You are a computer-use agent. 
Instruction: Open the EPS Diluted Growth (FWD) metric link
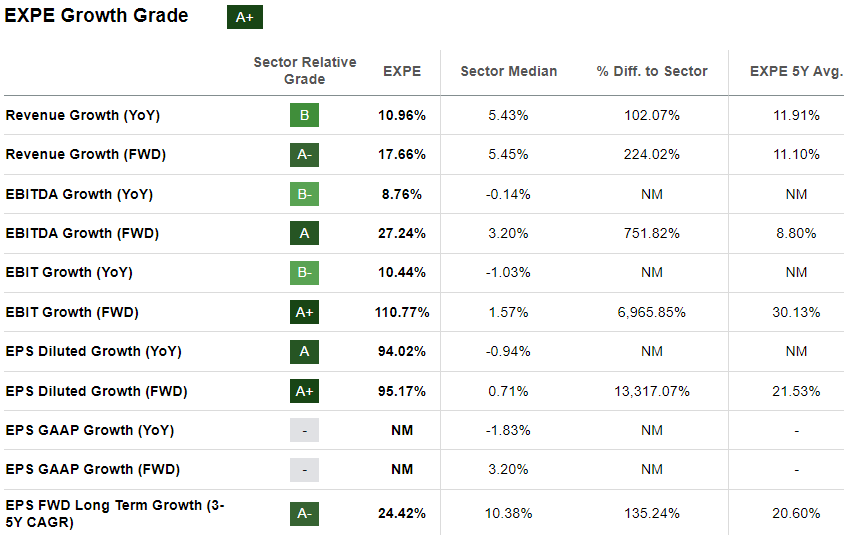(96, 391)
